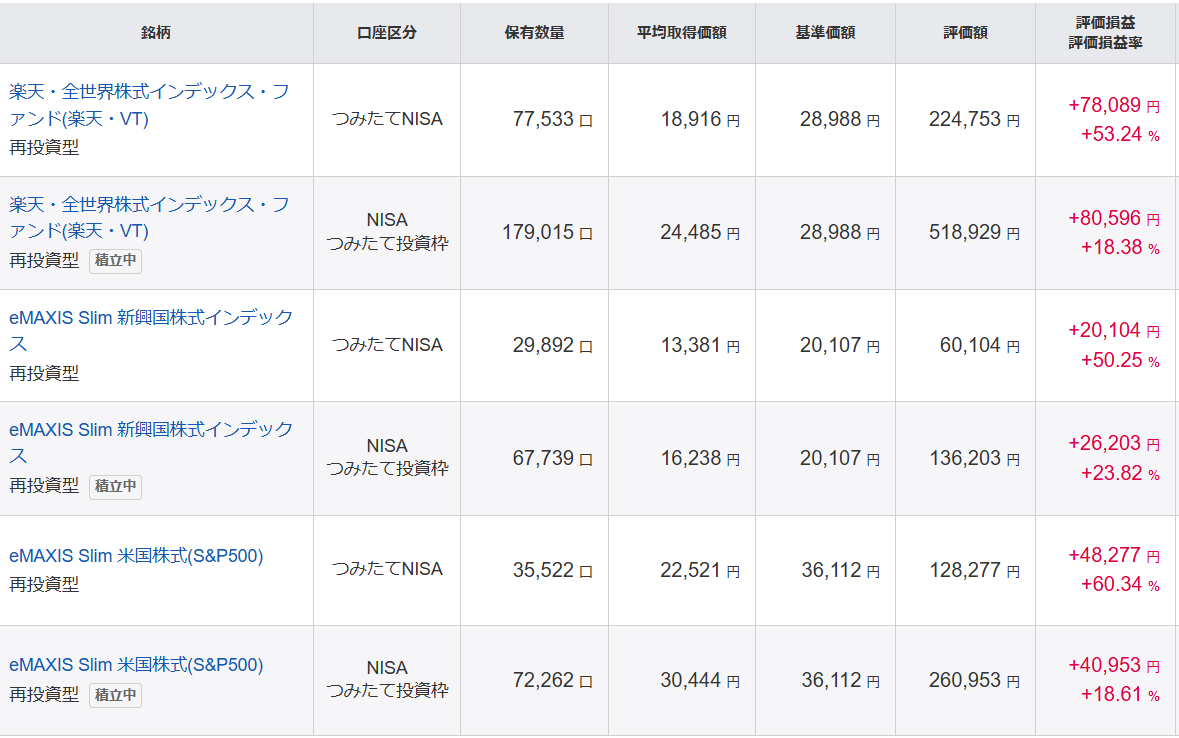Click the 保有数量 column header

(534, 33)
